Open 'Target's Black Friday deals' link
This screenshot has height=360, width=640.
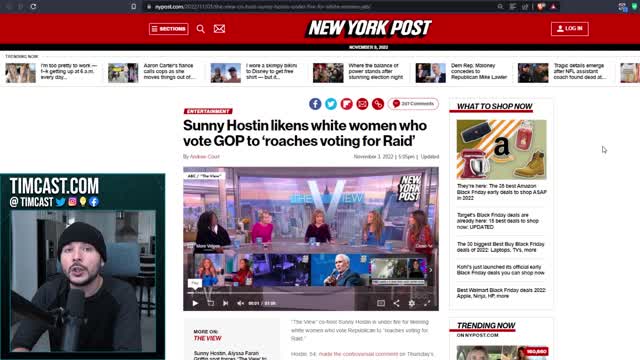(498, 221)
